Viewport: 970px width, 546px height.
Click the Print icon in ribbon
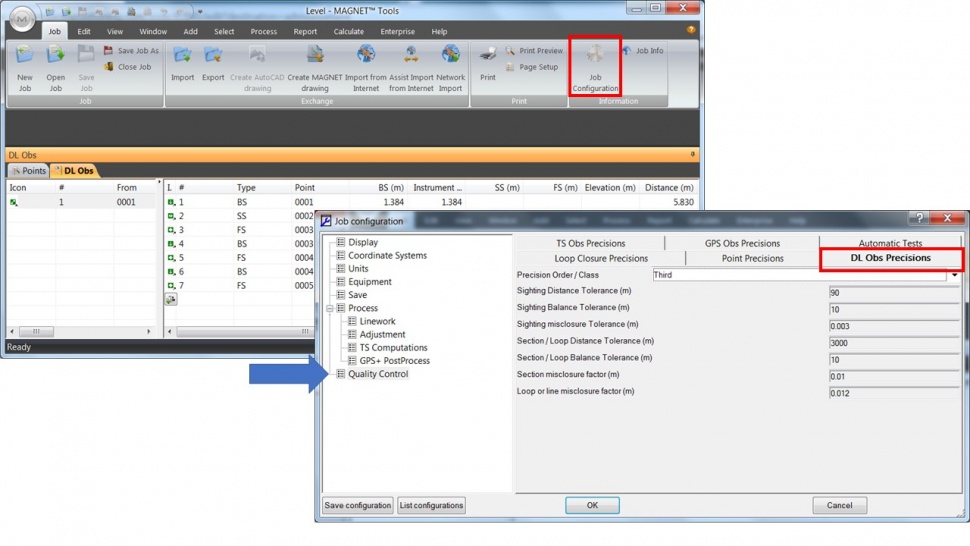[x=487, y=54]
